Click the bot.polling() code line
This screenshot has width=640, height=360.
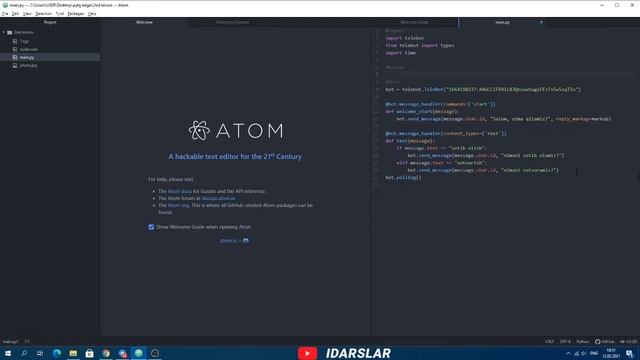click(x=403, y=178)
